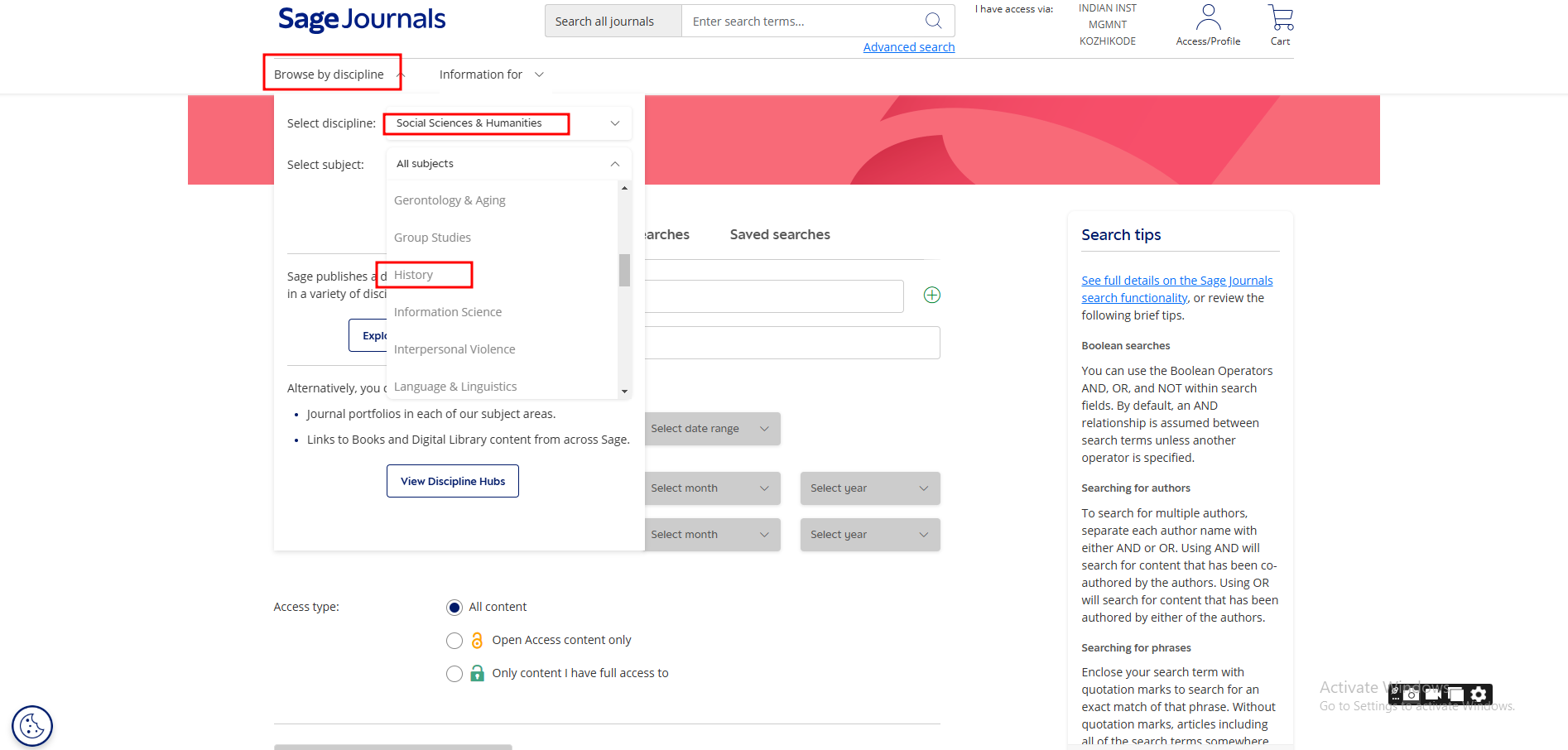Click the subject list scrollbar thumb
Image resolution: width=1568 pixels, height=750 pixels.
(624, 270)
